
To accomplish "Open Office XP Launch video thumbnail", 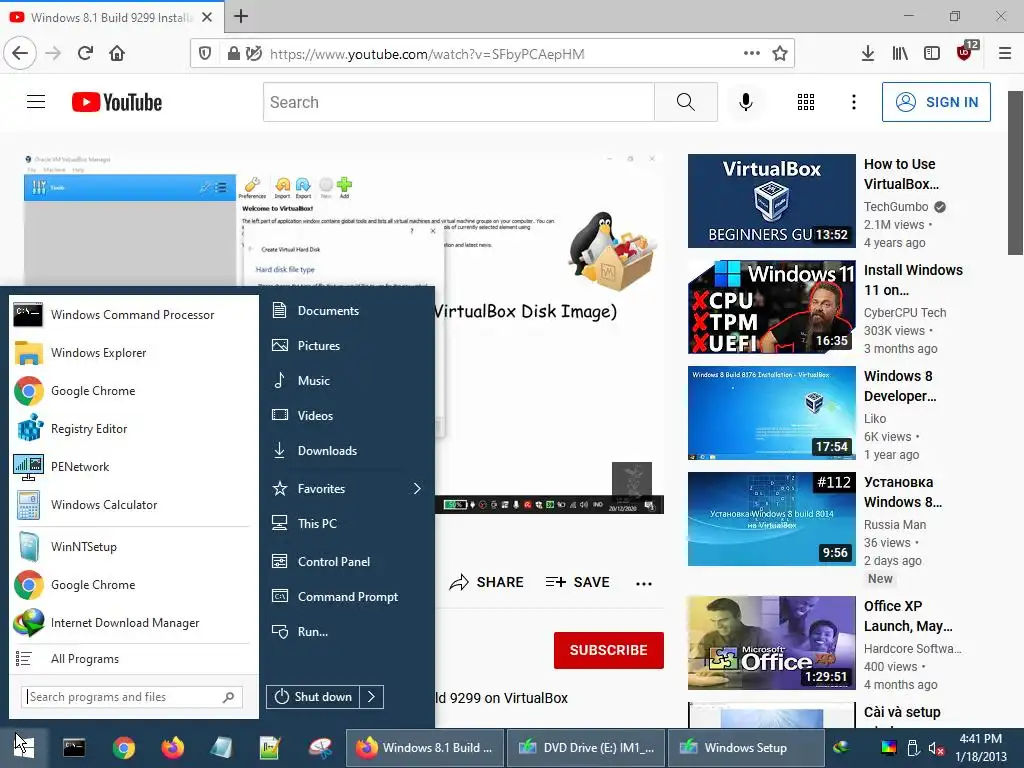I will pyautogui.click(x=771, y=643).
